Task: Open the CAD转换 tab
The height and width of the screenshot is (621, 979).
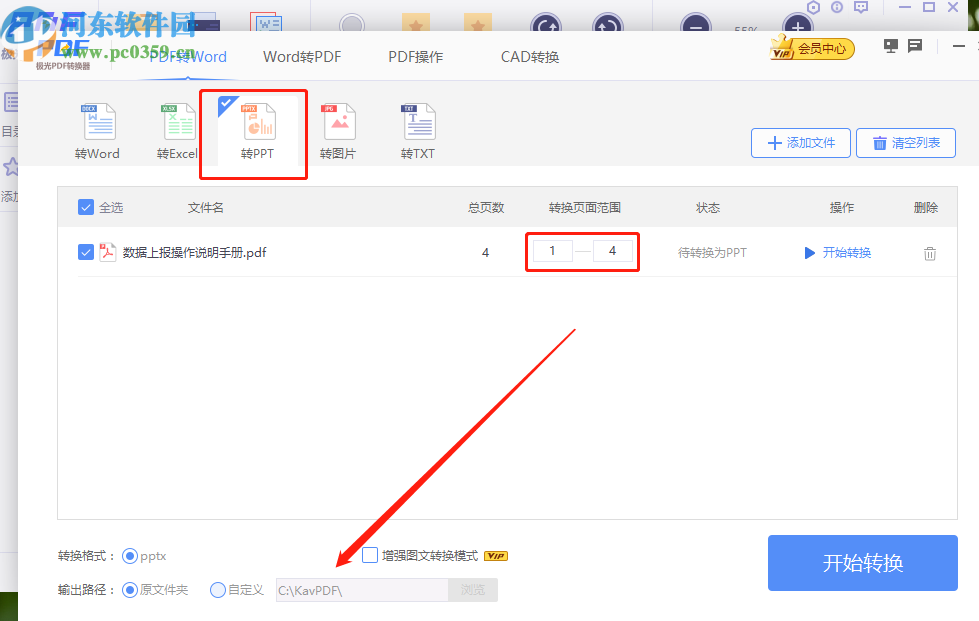Action: click(528, 57)
